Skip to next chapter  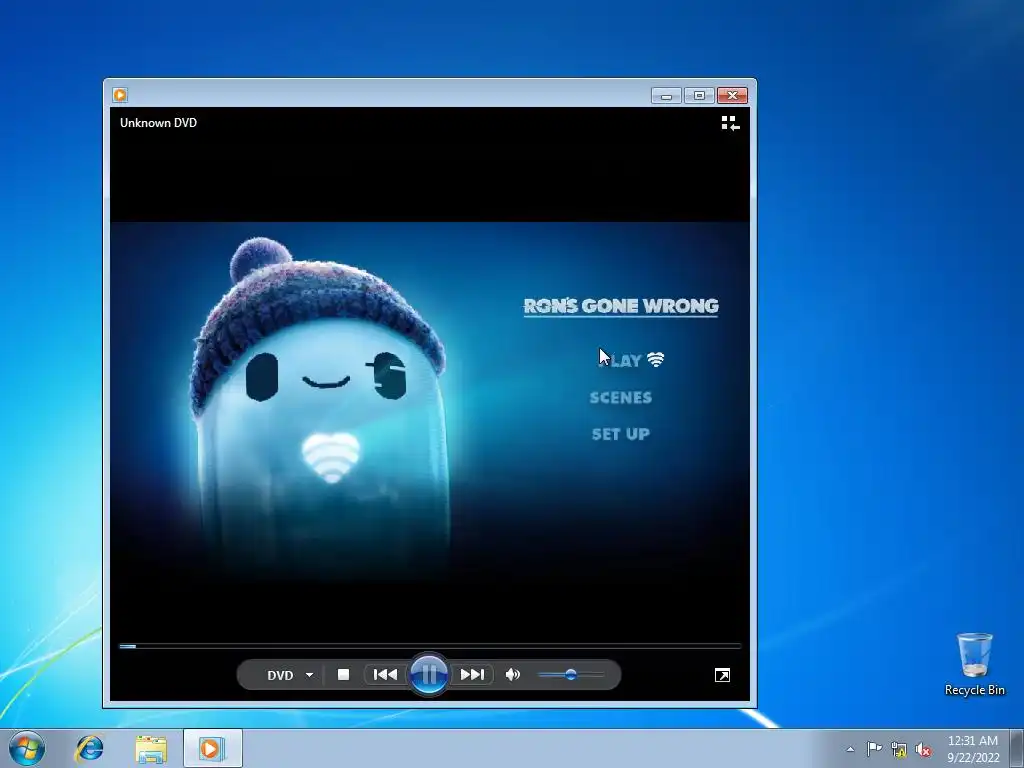tap(472, 675)
